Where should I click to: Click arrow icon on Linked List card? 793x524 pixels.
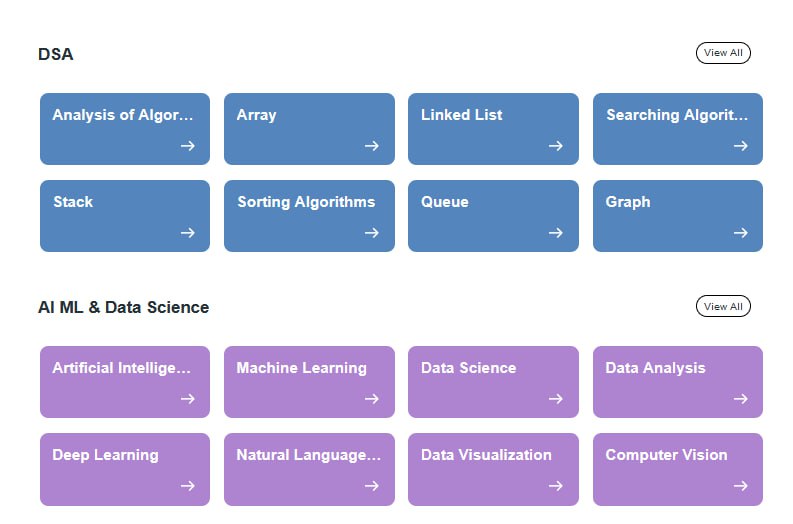click(556, 146)
